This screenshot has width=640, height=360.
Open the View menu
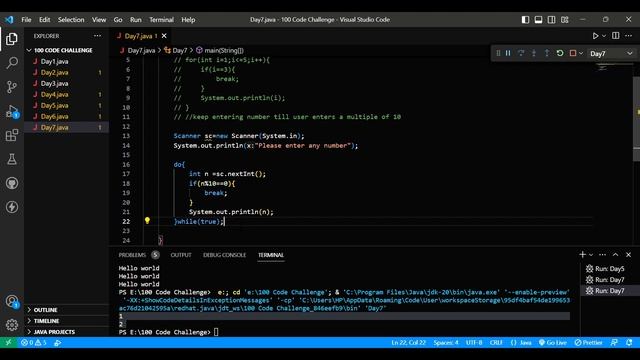point(99,20)
